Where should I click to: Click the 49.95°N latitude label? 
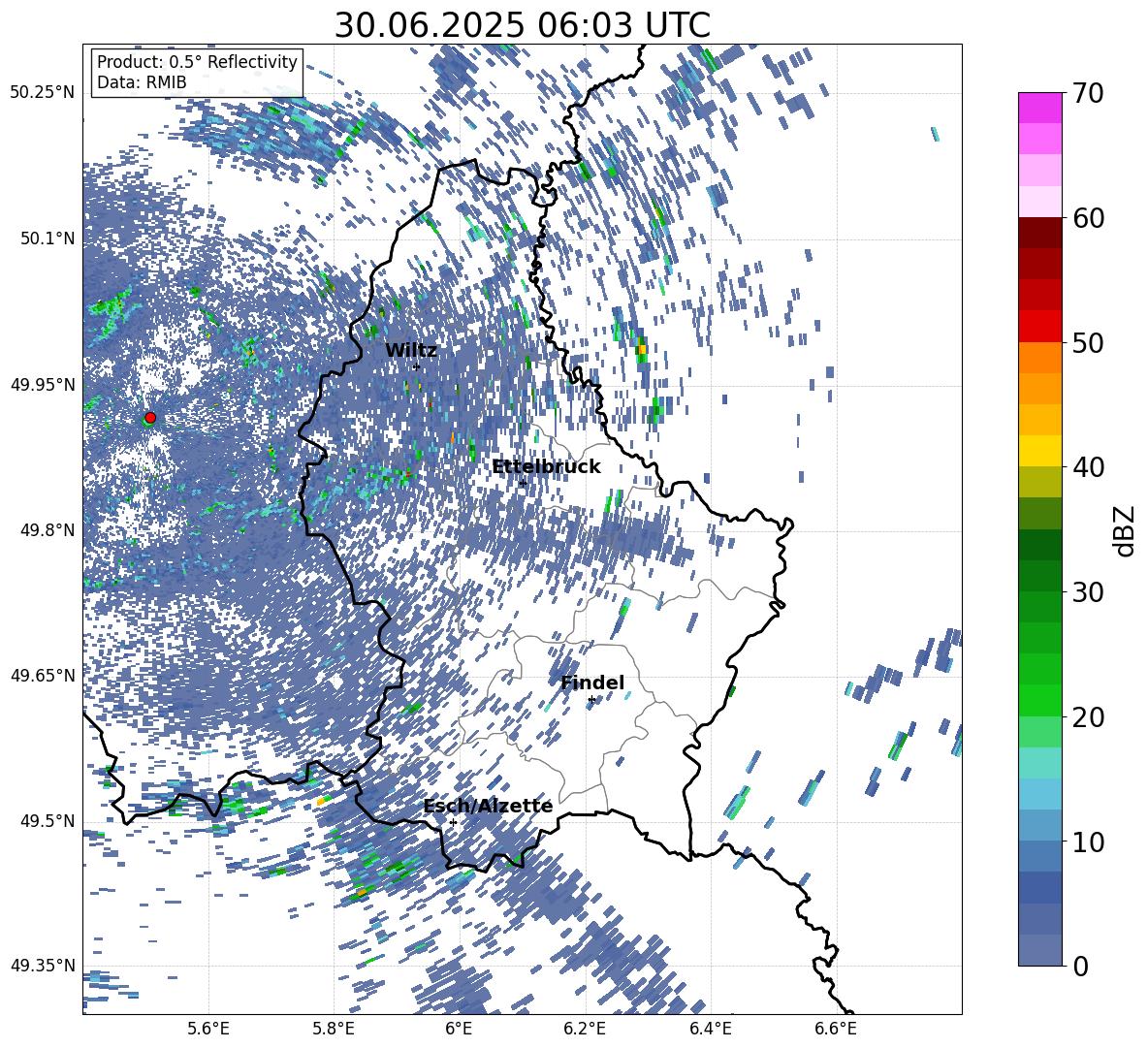pos(43,384)
